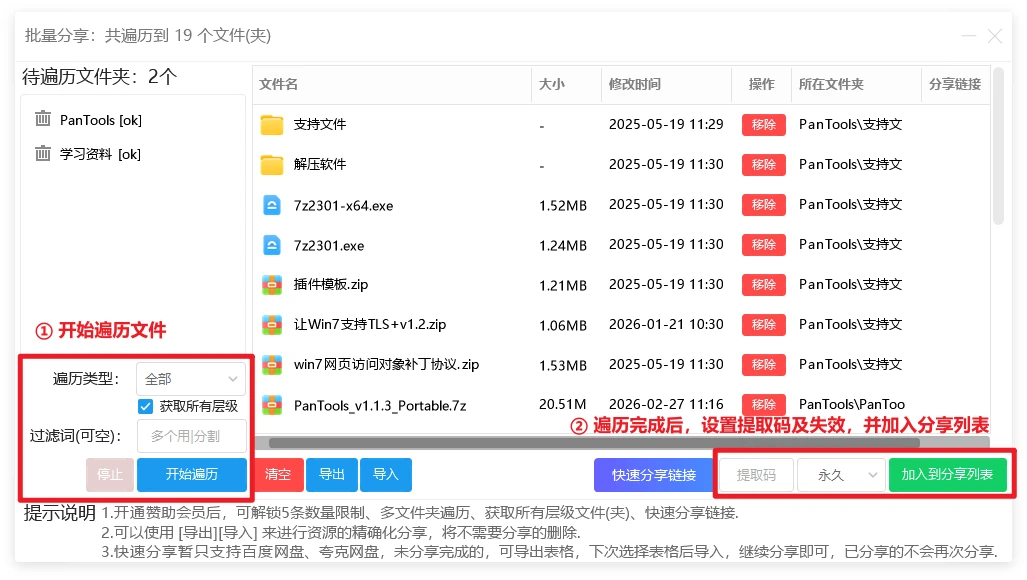Screen dimensions: 1027x580
Task: Click the 支持文件 folder icon
Action: click(x=272, y=125)
